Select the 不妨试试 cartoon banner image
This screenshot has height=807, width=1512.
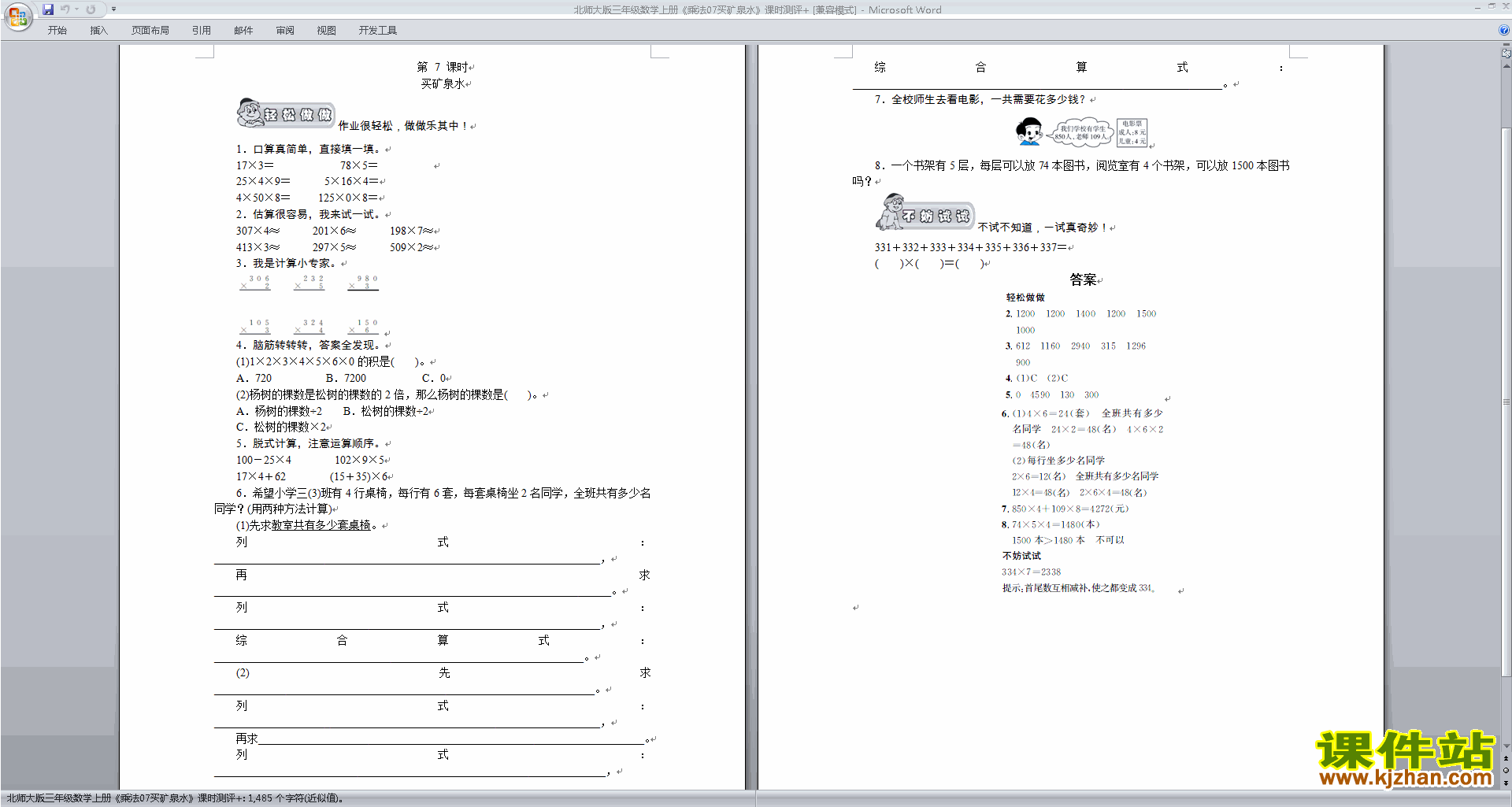click(925, 212)
